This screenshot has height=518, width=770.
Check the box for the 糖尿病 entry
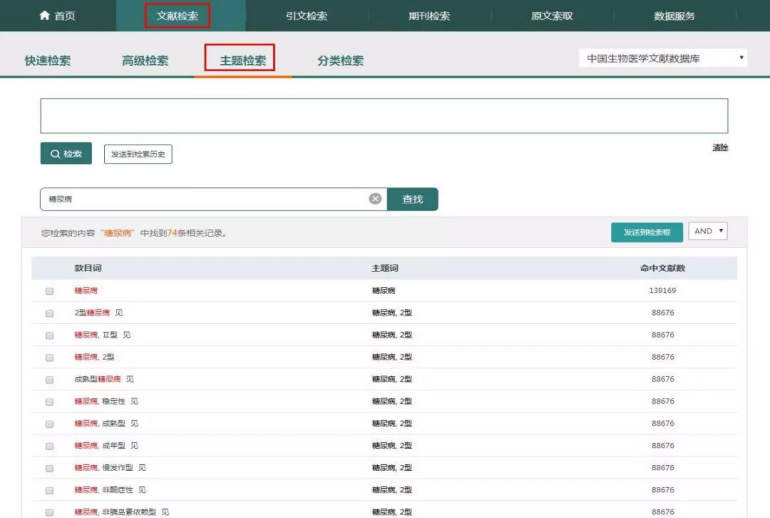coord(49,291)
